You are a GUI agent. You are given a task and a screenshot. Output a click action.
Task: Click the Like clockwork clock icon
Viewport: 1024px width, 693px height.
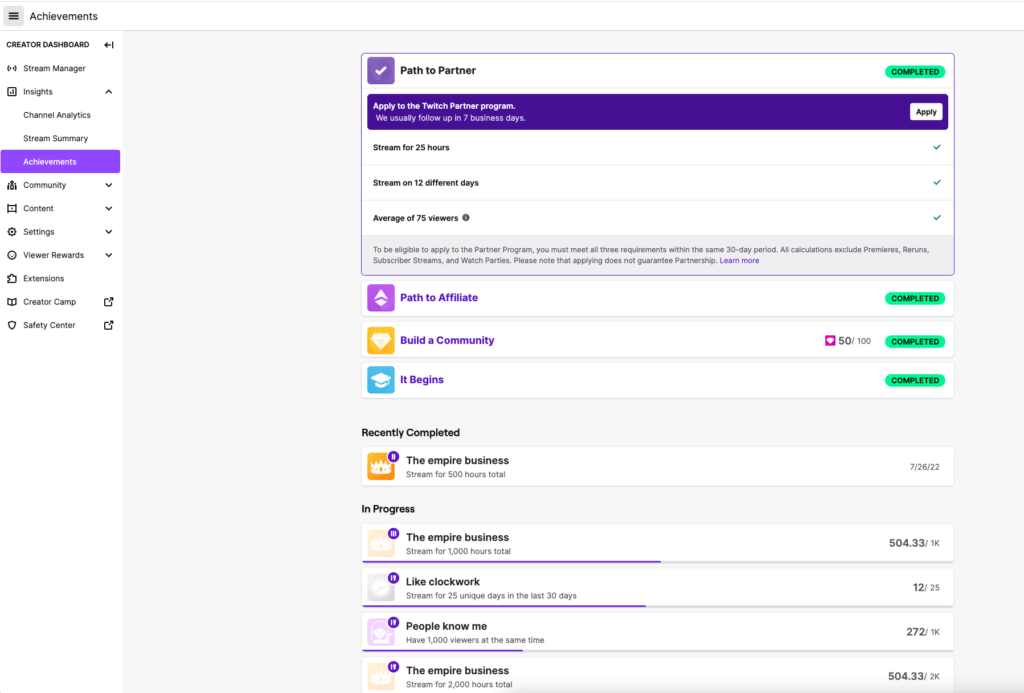381,588
